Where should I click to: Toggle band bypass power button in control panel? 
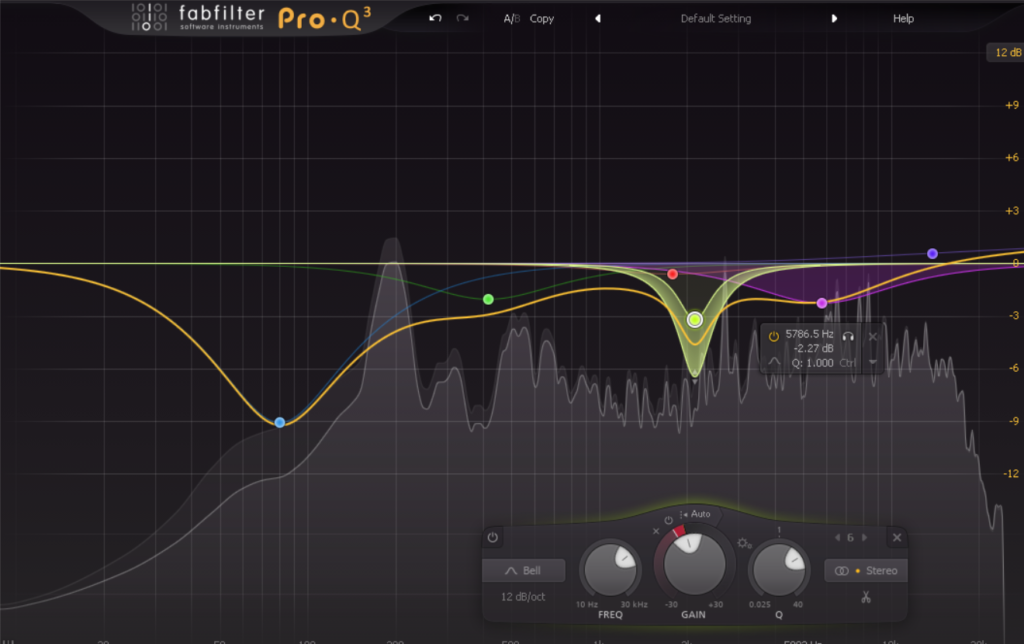(492, 538)
